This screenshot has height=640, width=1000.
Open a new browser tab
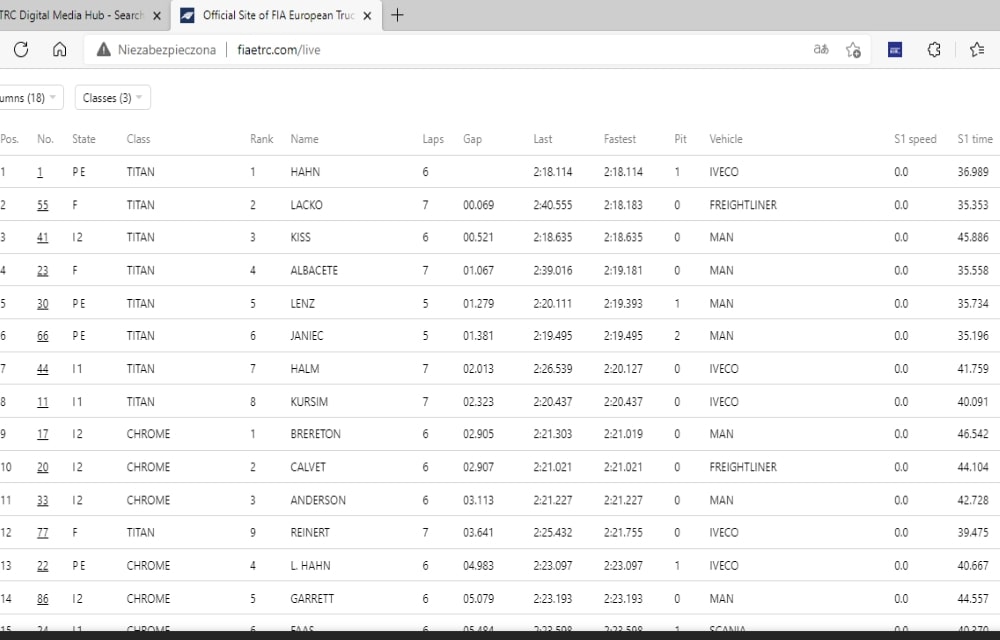[x=397, y=16]
